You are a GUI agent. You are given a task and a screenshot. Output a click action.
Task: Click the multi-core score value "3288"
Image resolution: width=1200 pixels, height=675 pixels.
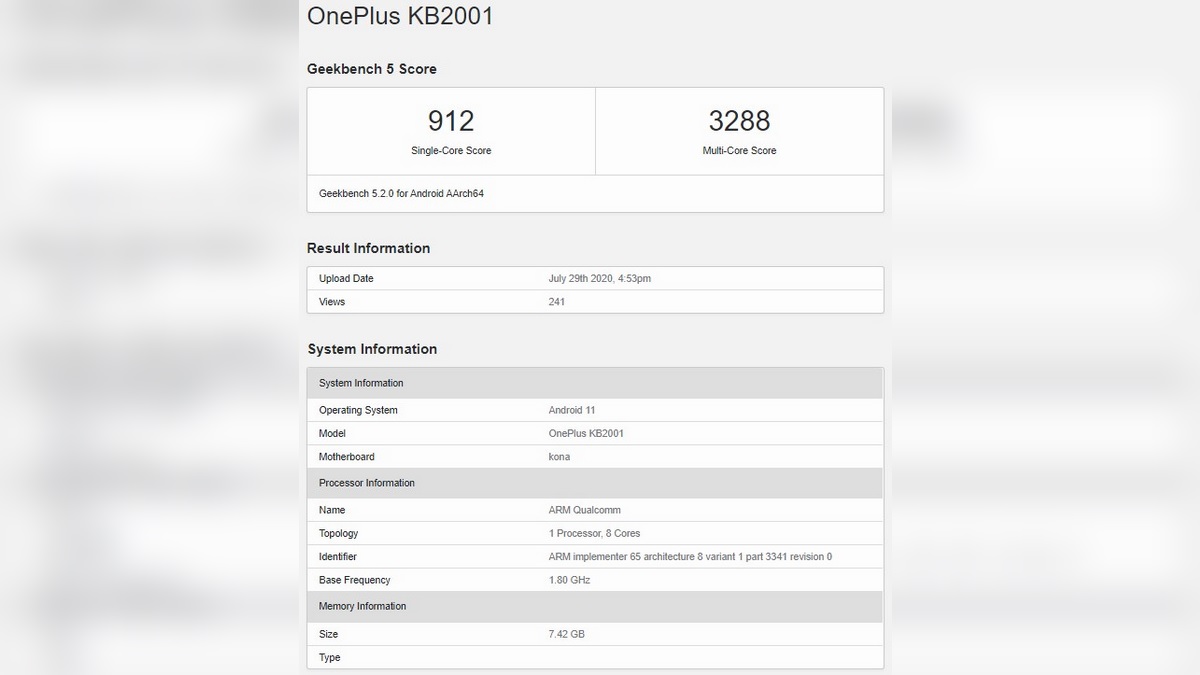click(x=740, y=121)
